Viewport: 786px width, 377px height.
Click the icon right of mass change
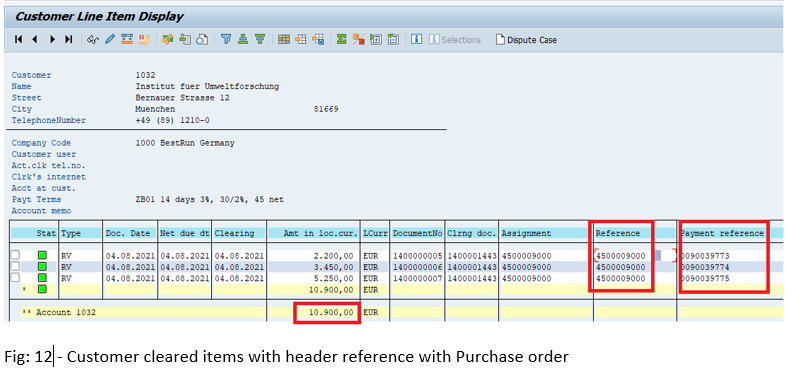pyautogui.click(x=144, y=40)
